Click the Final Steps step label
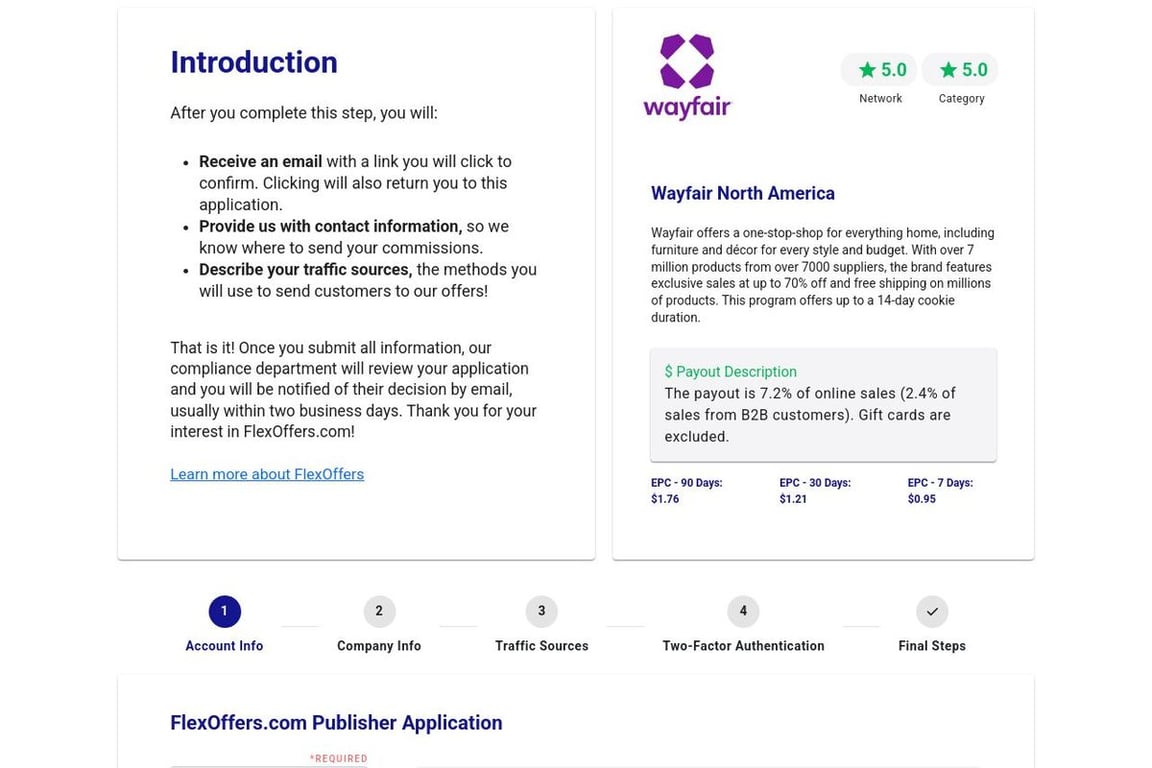This screenshot has width=1152, height=768. (x=932, y=646)
